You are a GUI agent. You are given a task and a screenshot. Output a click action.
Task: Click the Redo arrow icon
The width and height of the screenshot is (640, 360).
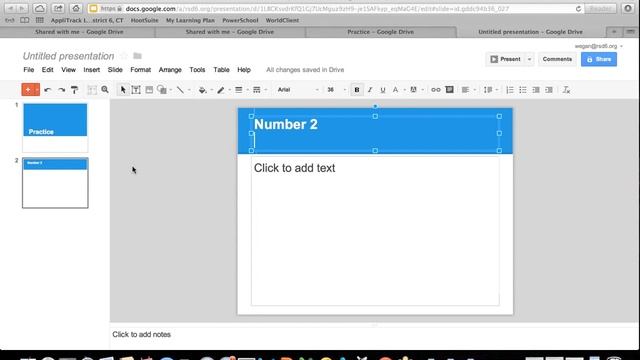tap(61, 90)
